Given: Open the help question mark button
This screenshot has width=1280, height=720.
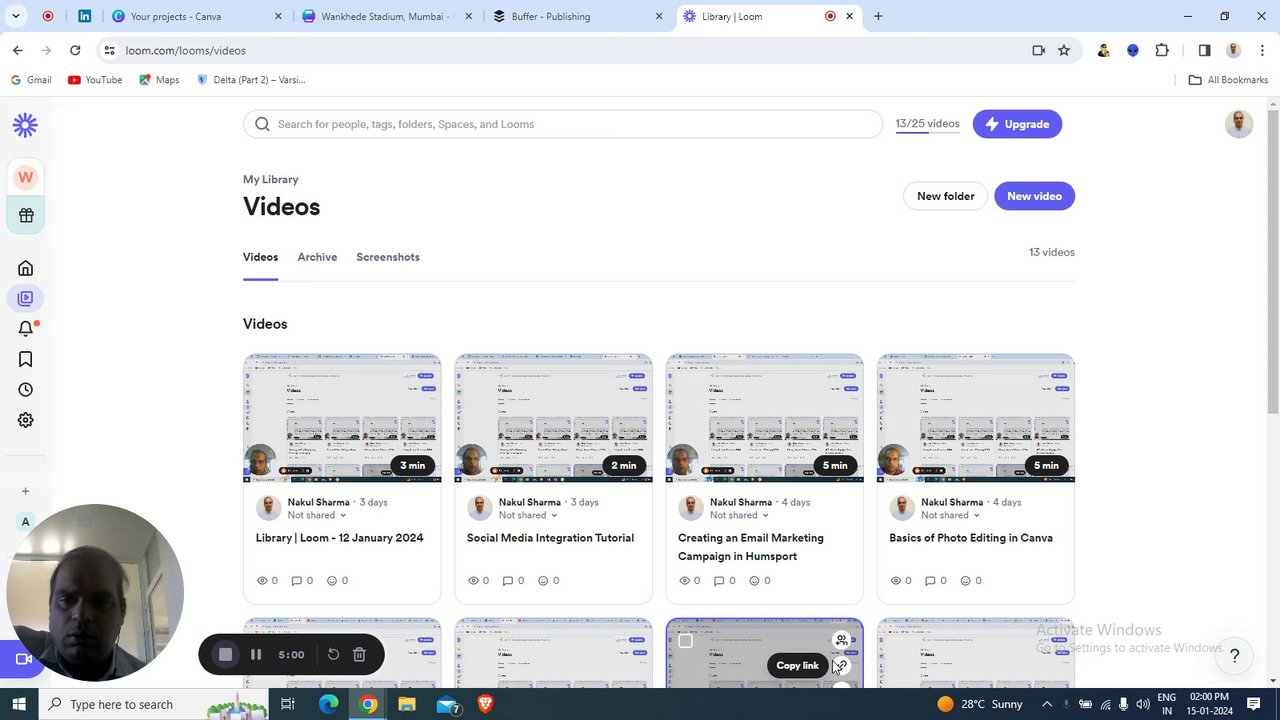Looking at the screenshot, I should pyautogui.click(x=1234, y=656).
